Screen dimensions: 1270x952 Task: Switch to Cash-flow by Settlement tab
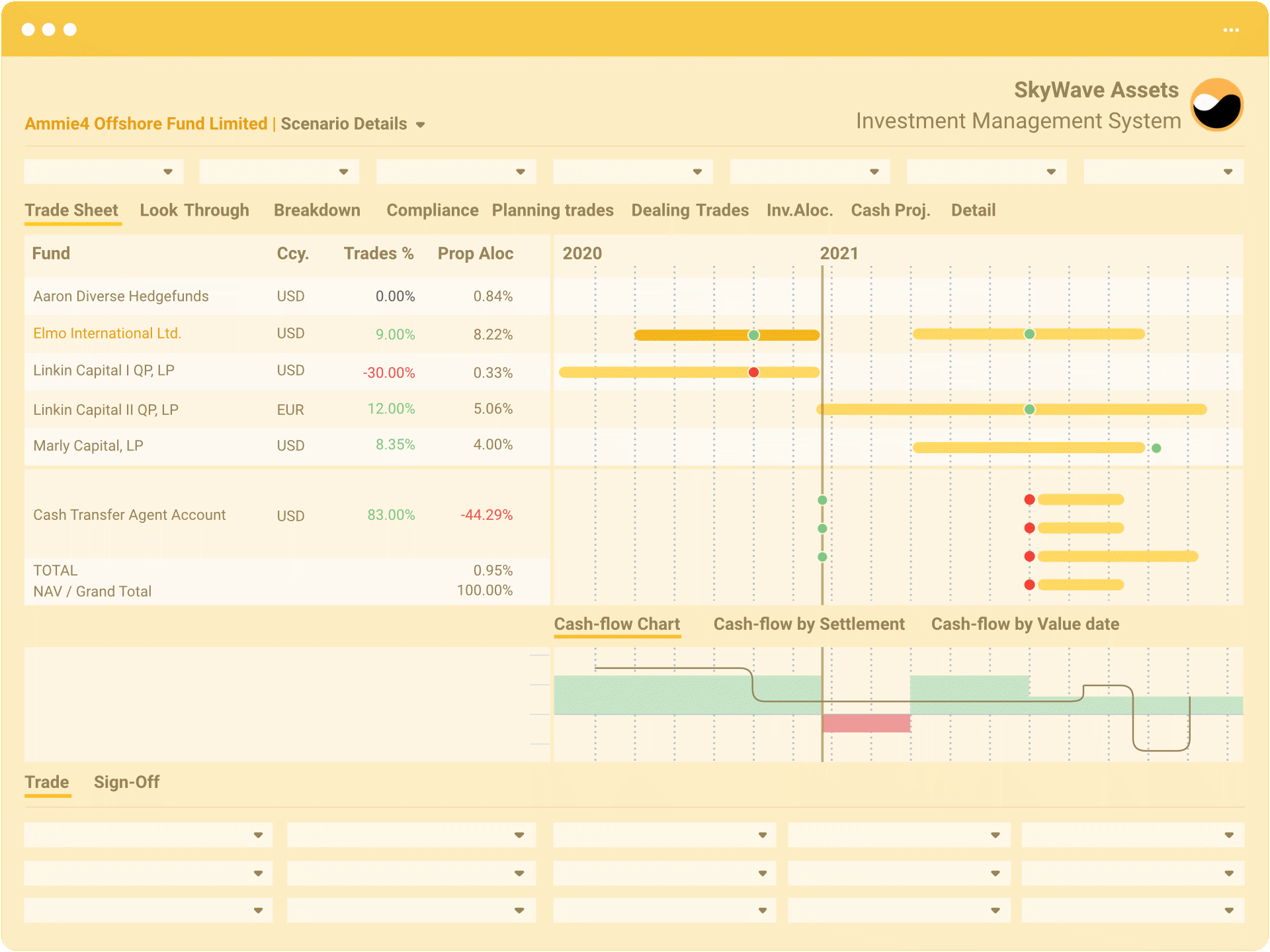click(x=808, y=624)
